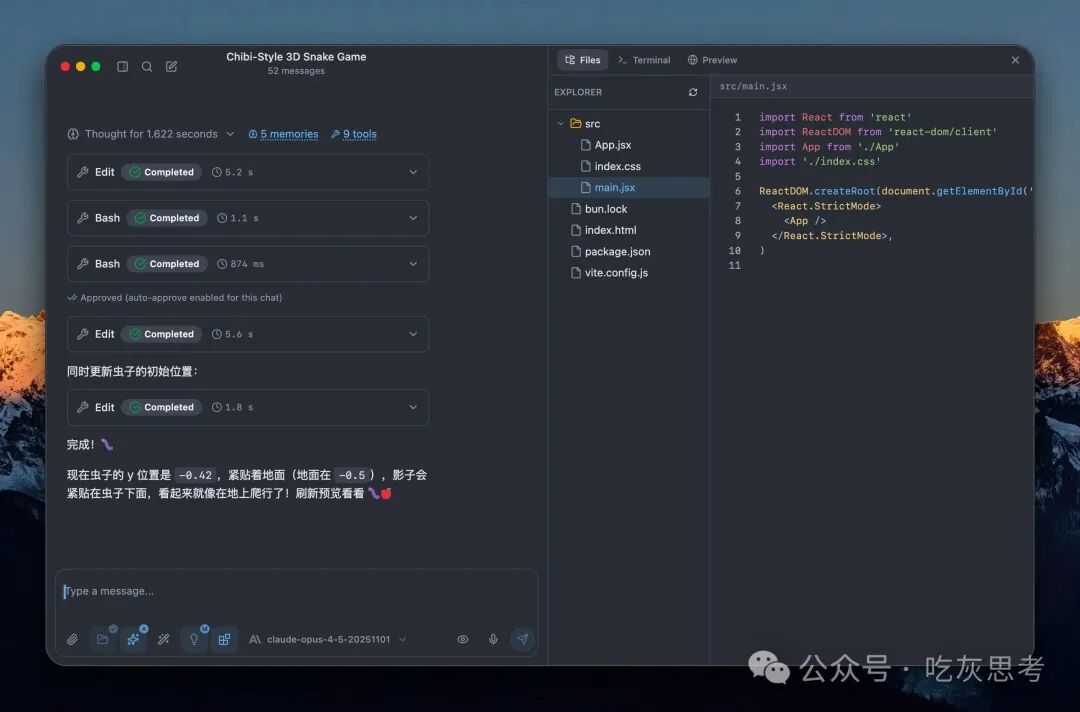Click the "52 messages" count text
Screen dimensions: 1080x712
[x=296, y=71]
